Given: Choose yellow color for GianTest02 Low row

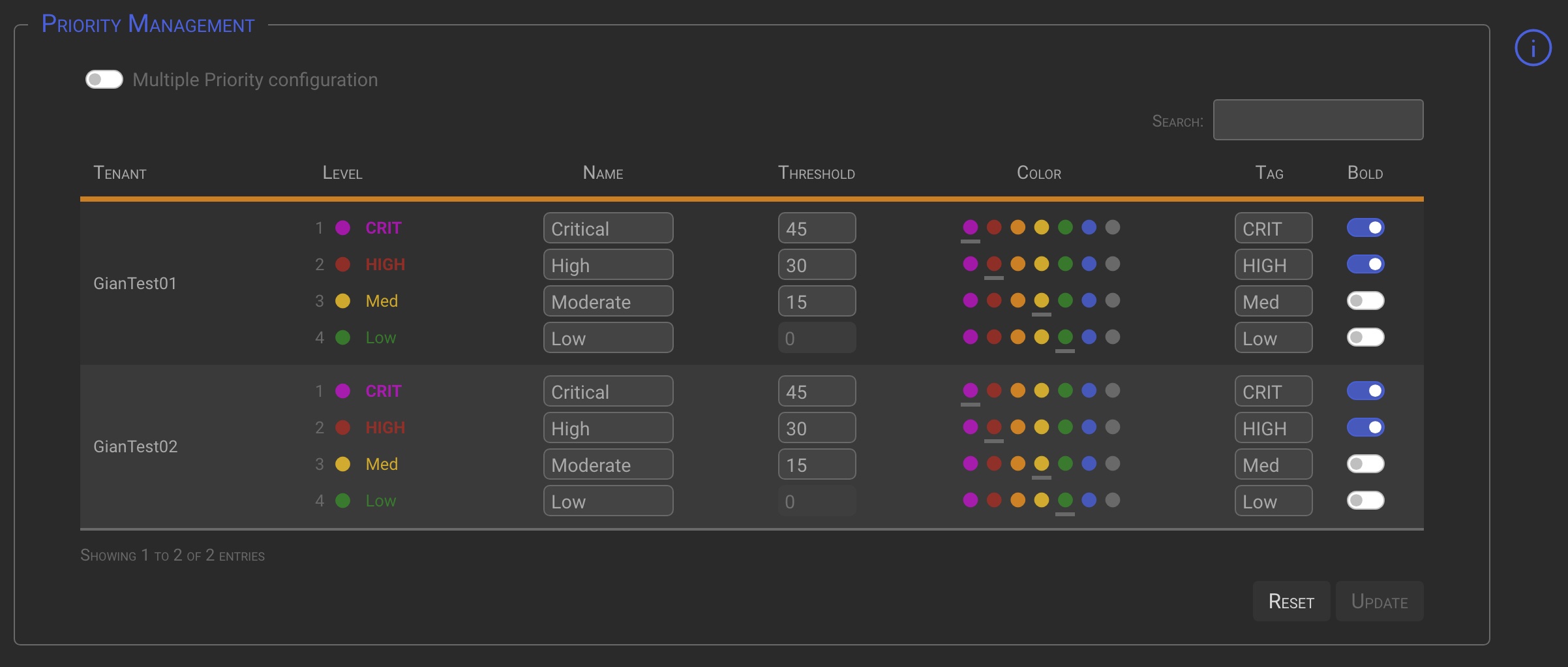Looking at the screenshot, I should coord(1042,500).
